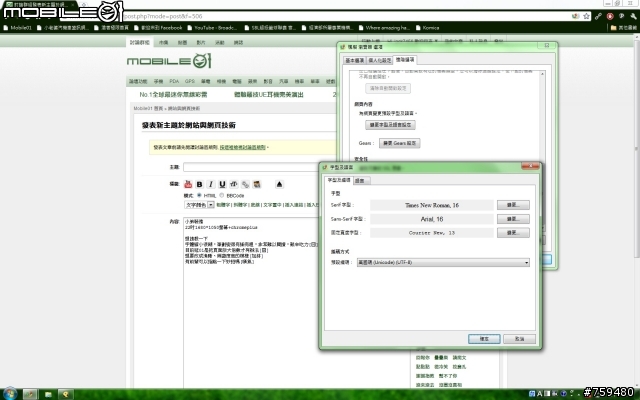
Task: Click the Cancel button in fonts dialog
Action: (519, 339)
